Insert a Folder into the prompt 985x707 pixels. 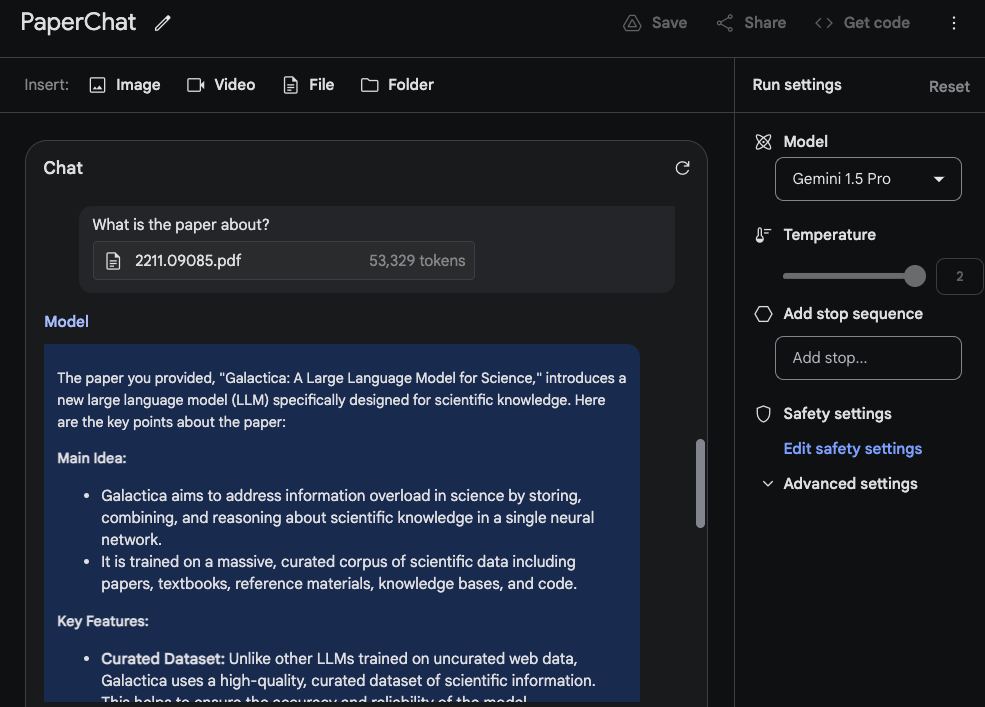pos(397,85)
